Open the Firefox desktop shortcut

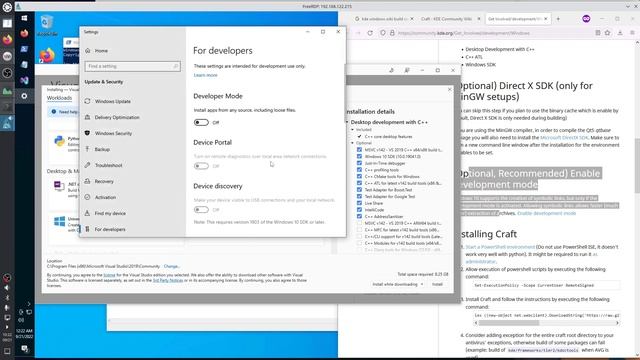[x=47, y=55]
